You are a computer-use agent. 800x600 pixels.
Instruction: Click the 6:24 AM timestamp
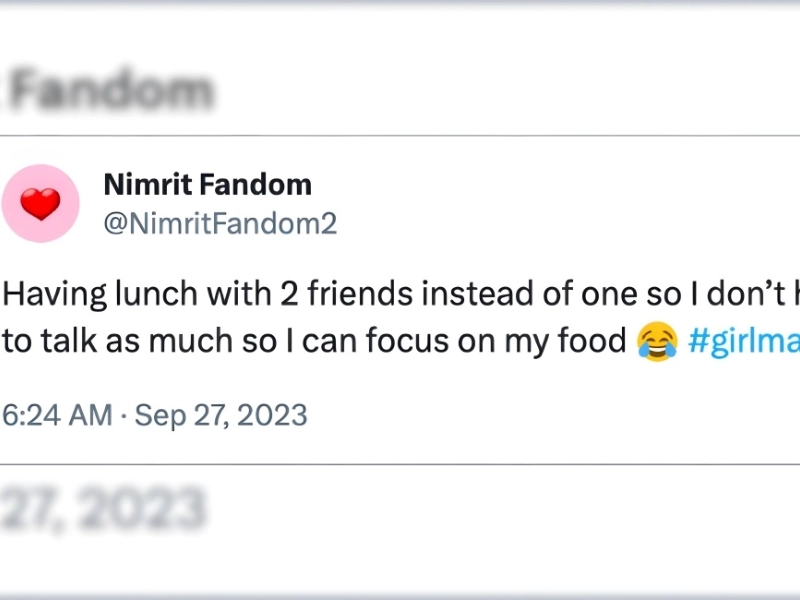[56, 414]
